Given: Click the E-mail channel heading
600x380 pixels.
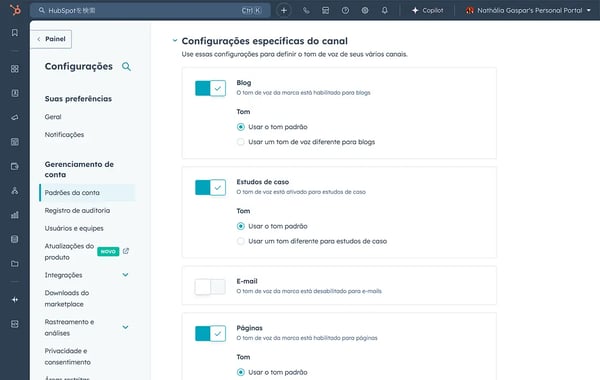Looking at the screenshot, I should pyautogui.click(x=247, y=281).
